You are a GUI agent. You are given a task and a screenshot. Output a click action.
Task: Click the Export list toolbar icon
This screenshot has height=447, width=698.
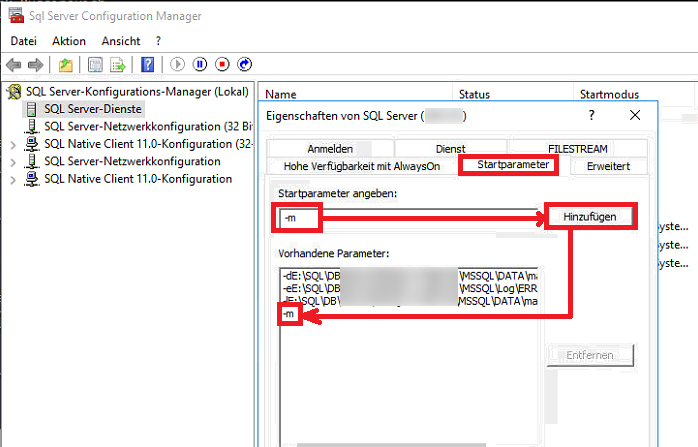[x=118, y=65]
